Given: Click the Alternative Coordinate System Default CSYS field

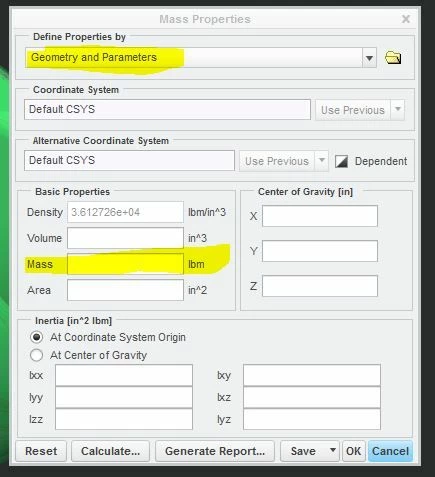Looking at the screenshot, I should click(x=129, y=160).
